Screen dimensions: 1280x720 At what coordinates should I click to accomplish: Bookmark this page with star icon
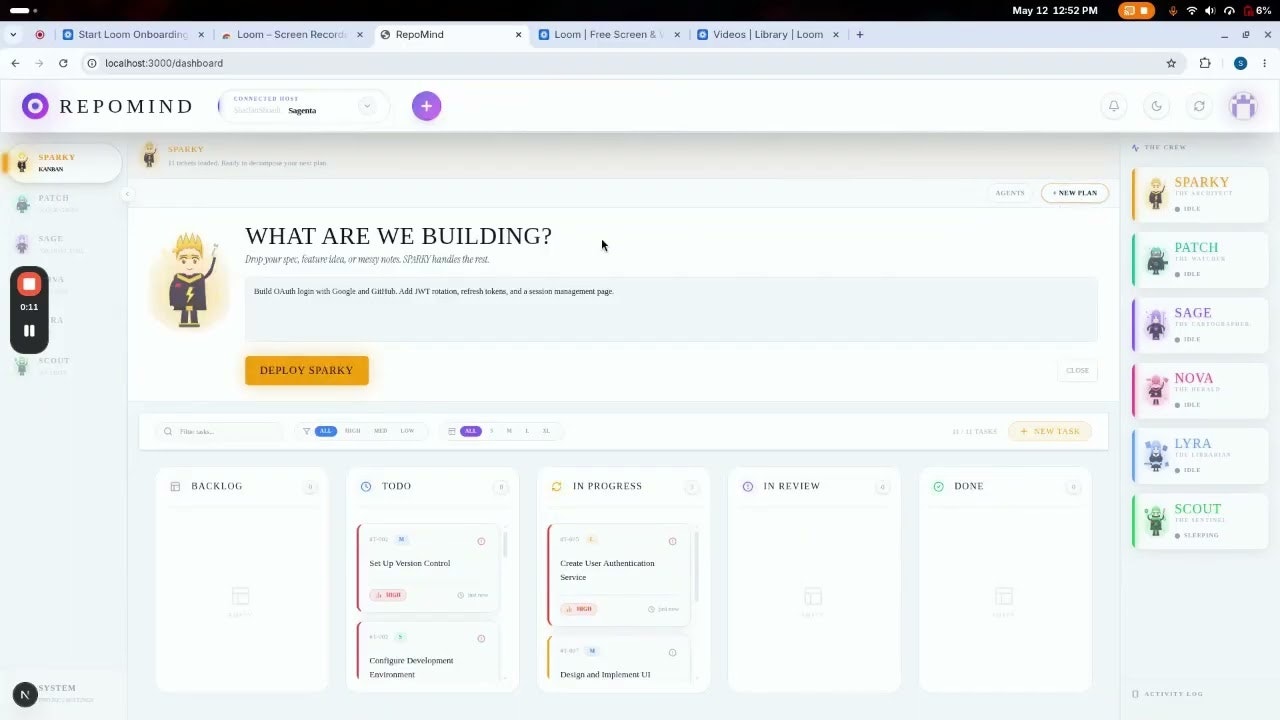(x=1171, y=63)
